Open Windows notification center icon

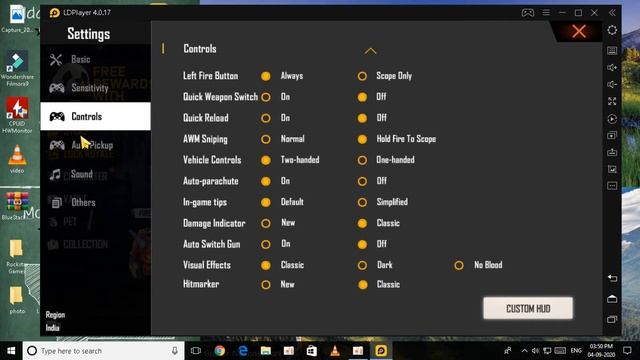click(x=627, y=351)
